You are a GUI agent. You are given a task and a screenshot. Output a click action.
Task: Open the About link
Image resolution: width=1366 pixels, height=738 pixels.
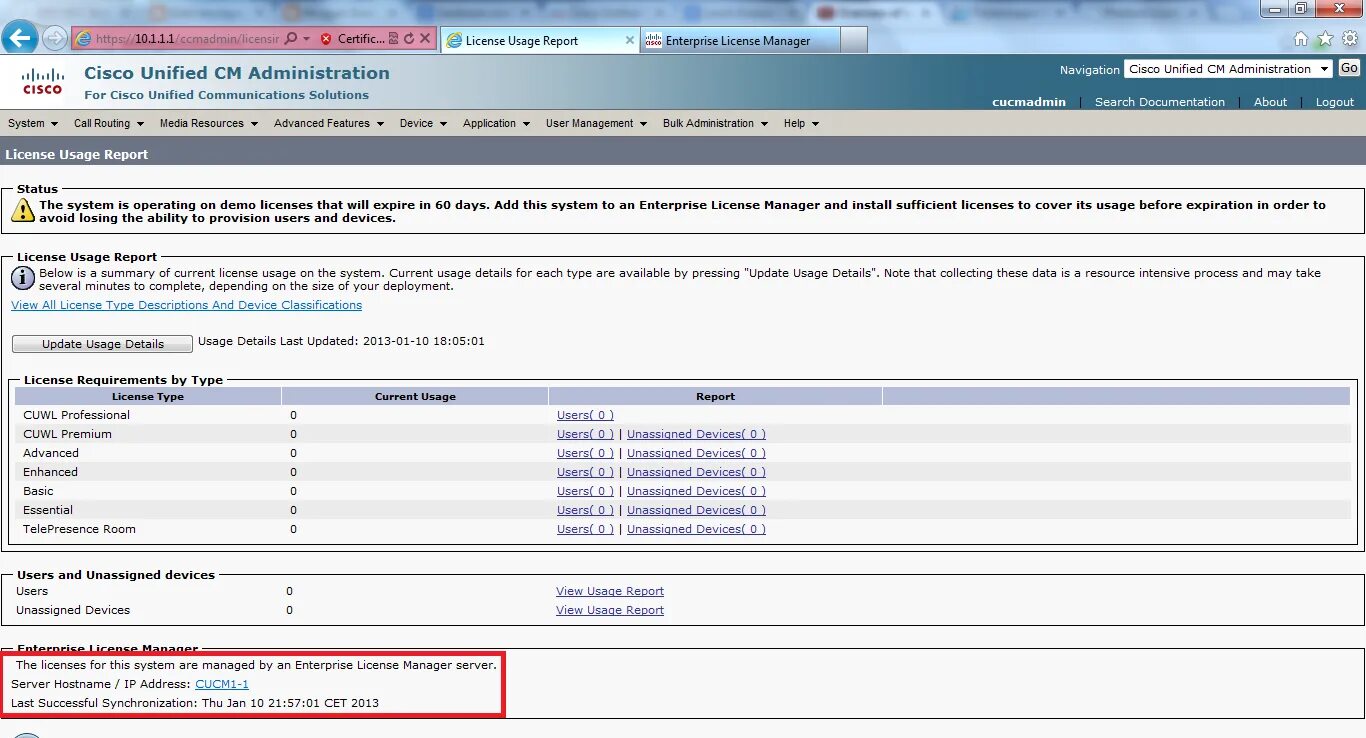1271,102
